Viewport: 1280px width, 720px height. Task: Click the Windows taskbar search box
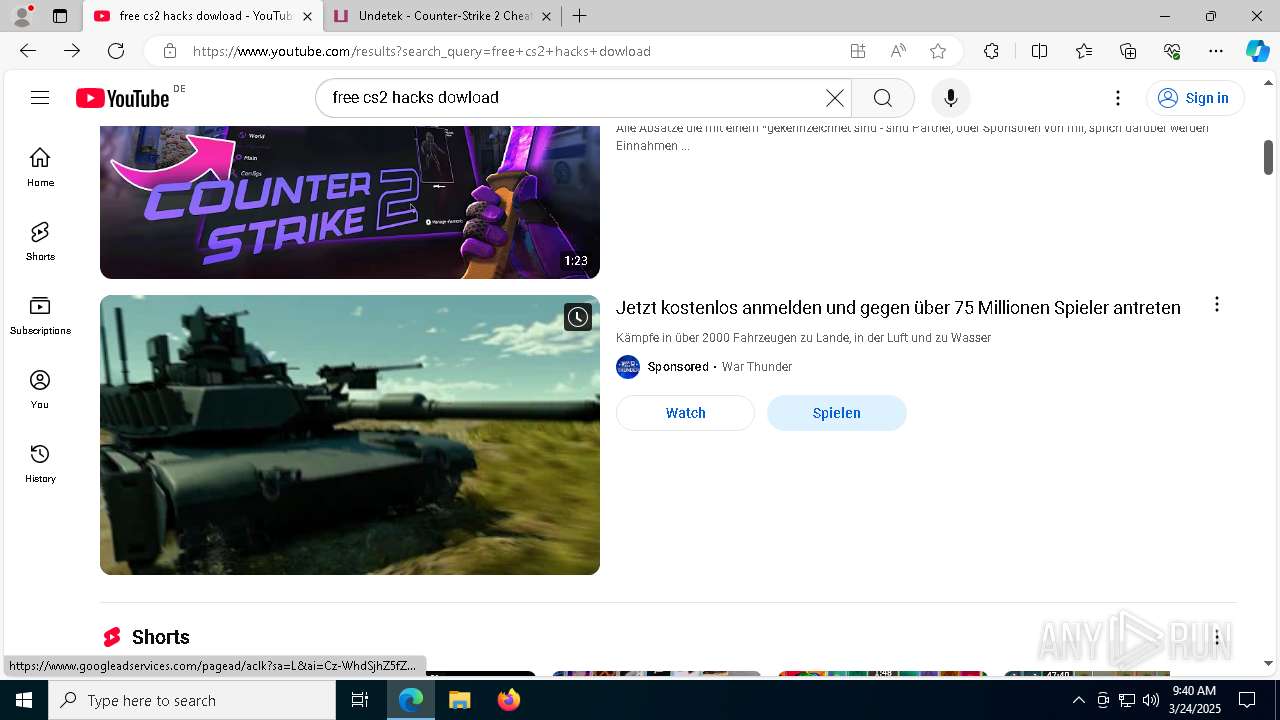pos(192,700)
